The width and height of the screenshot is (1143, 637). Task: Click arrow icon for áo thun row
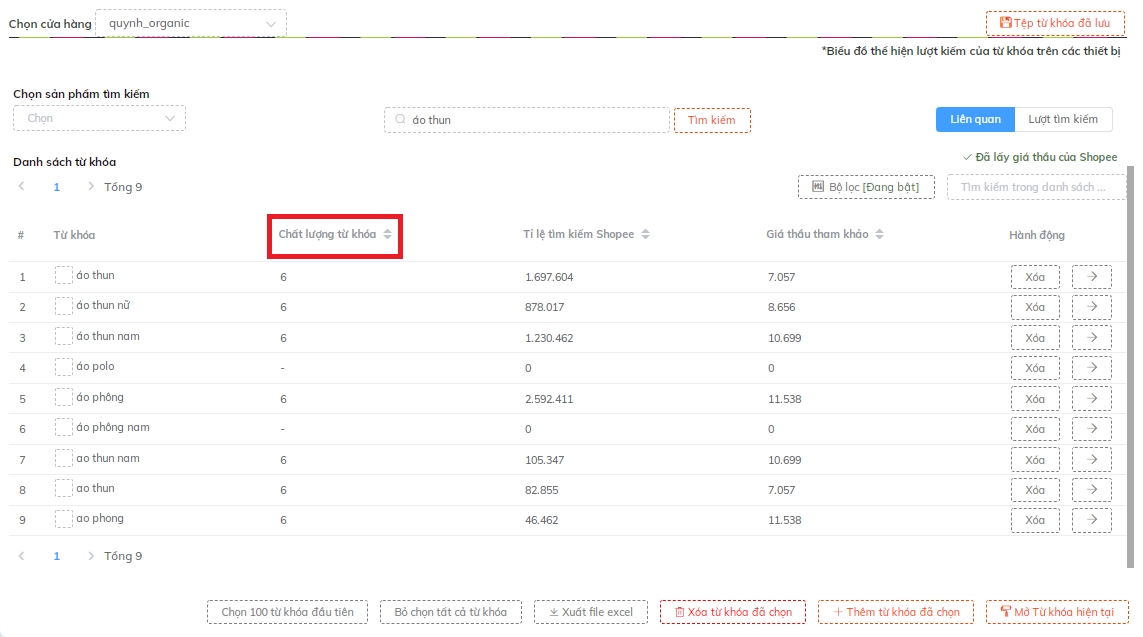[x=1091, y=277]
